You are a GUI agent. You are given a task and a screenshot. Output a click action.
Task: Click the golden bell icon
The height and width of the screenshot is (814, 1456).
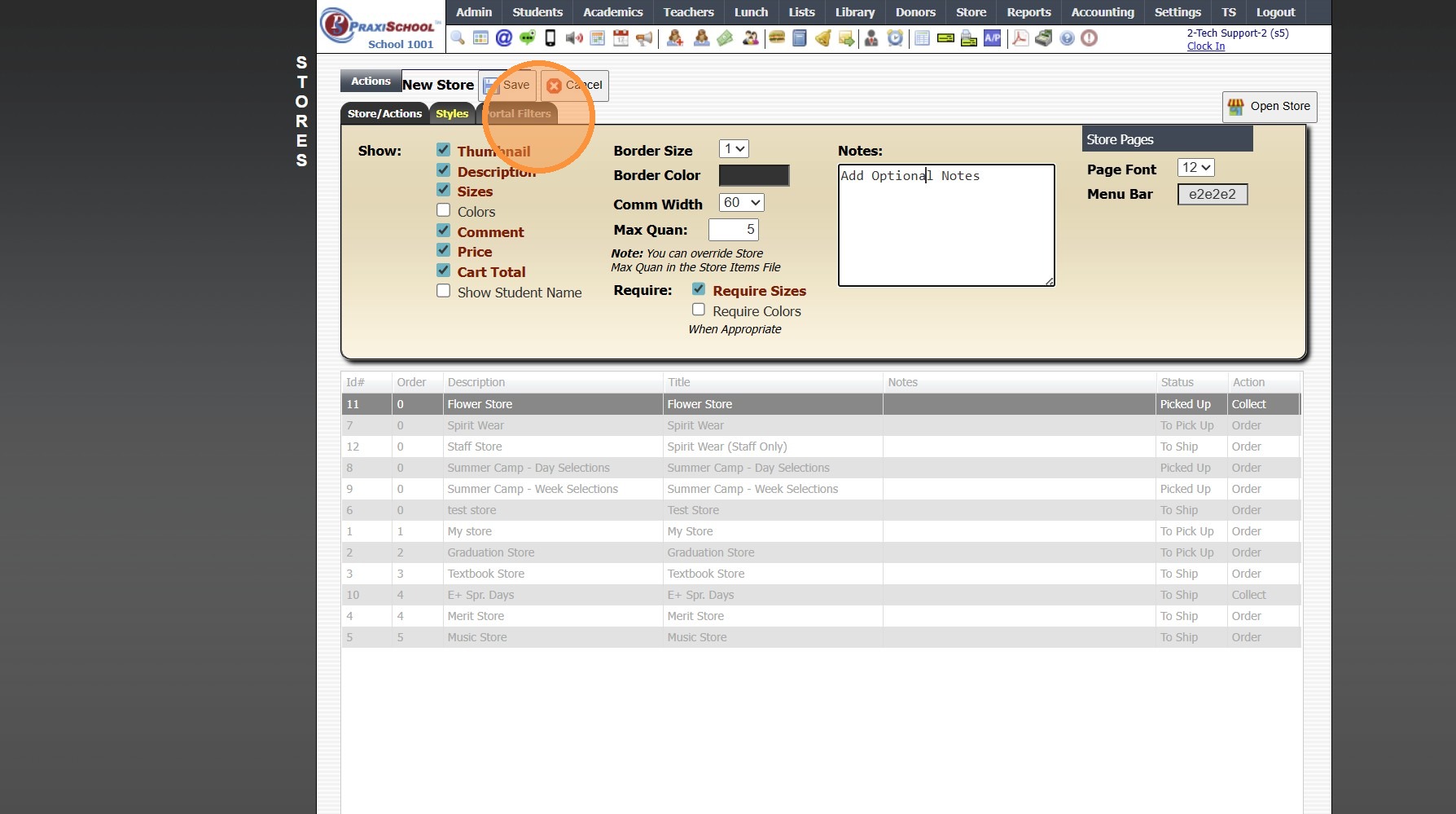(823, 37)
